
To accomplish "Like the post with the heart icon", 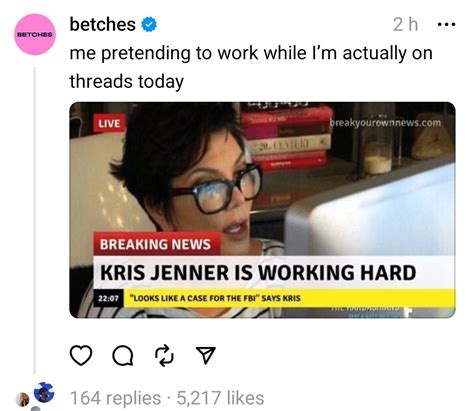I will click(81, 356).
